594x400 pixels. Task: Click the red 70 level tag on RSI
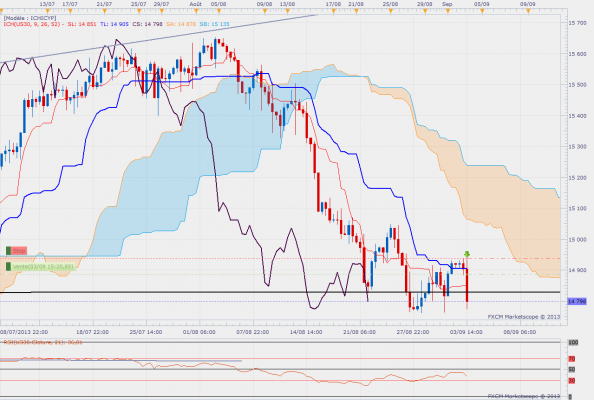pyautogui.click(x=572, y=359)
